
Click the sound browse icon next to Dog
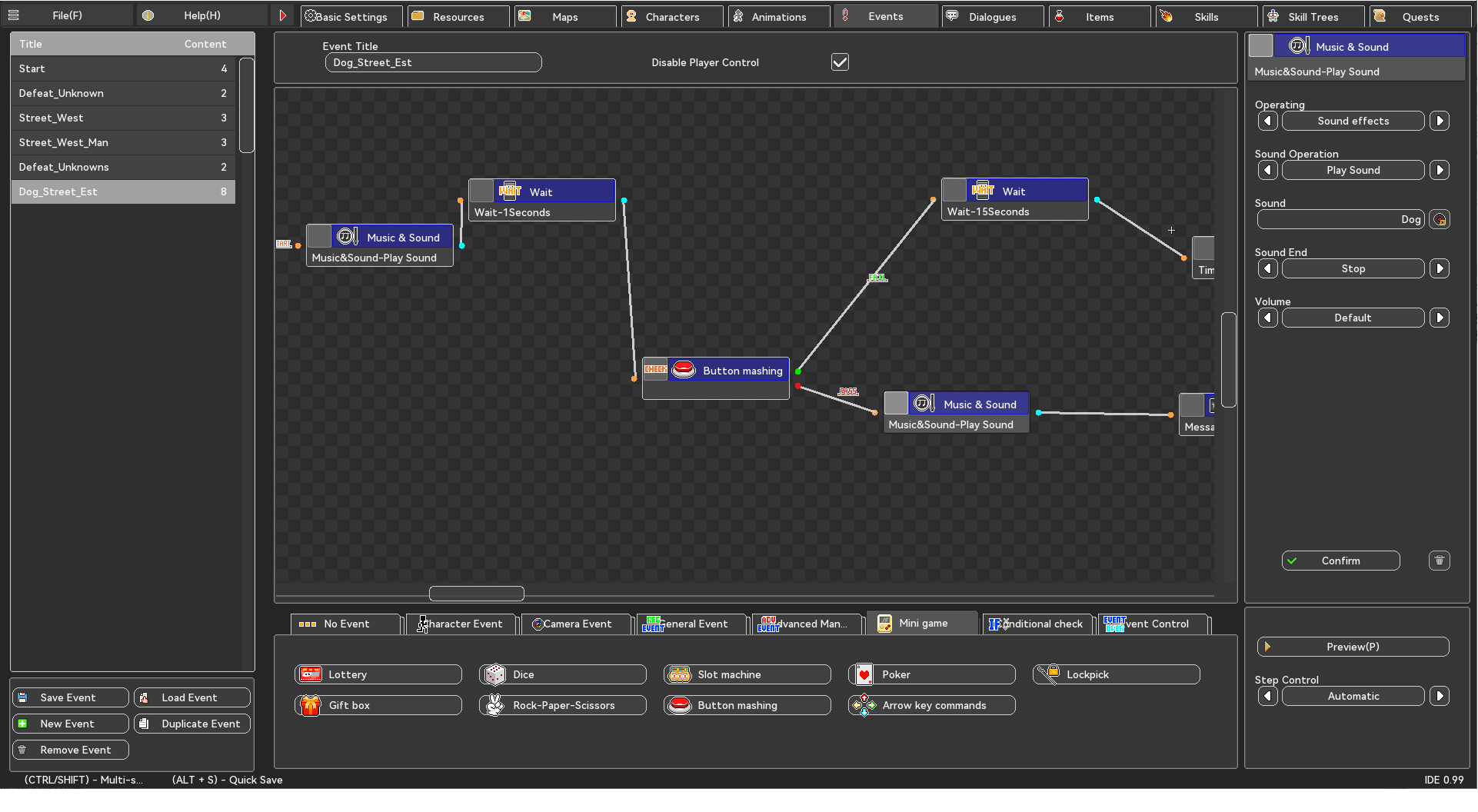(1439, 220)
